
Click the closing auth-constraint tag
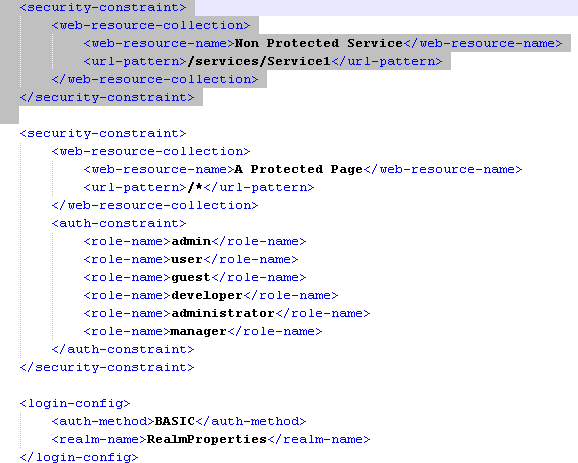coord(123,349)
